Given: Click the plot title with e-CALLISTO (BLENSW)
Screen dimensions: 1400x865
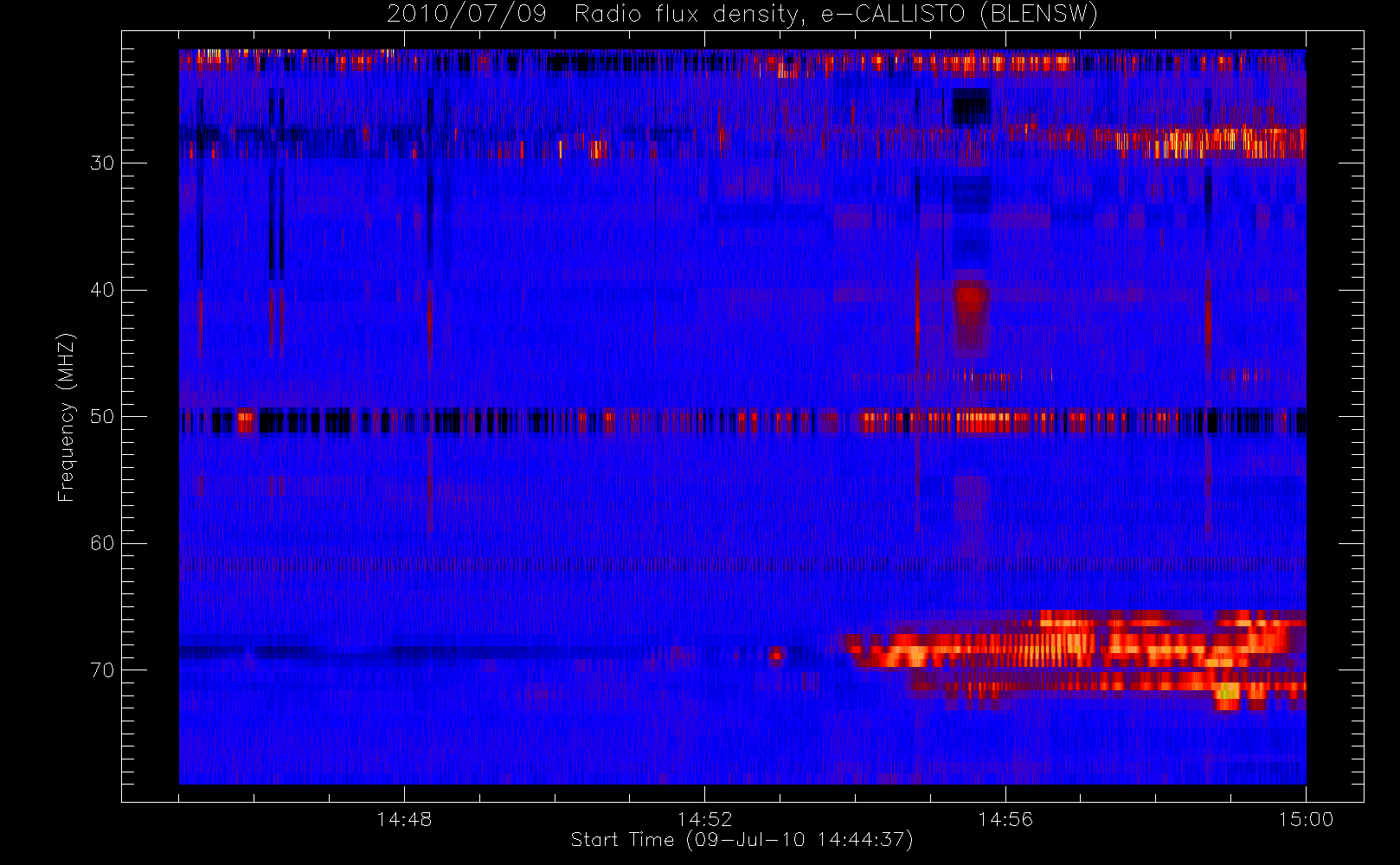Looking at the screenshot, I should (742, 15).
